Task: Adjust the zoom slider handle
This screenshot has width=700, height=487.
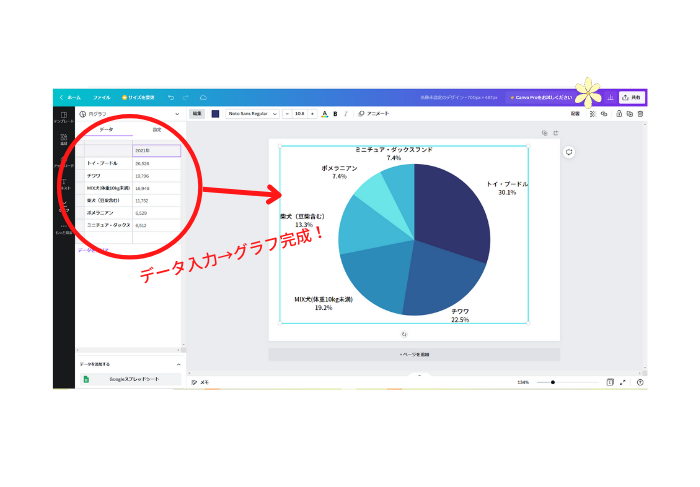Action: (553, 383)
